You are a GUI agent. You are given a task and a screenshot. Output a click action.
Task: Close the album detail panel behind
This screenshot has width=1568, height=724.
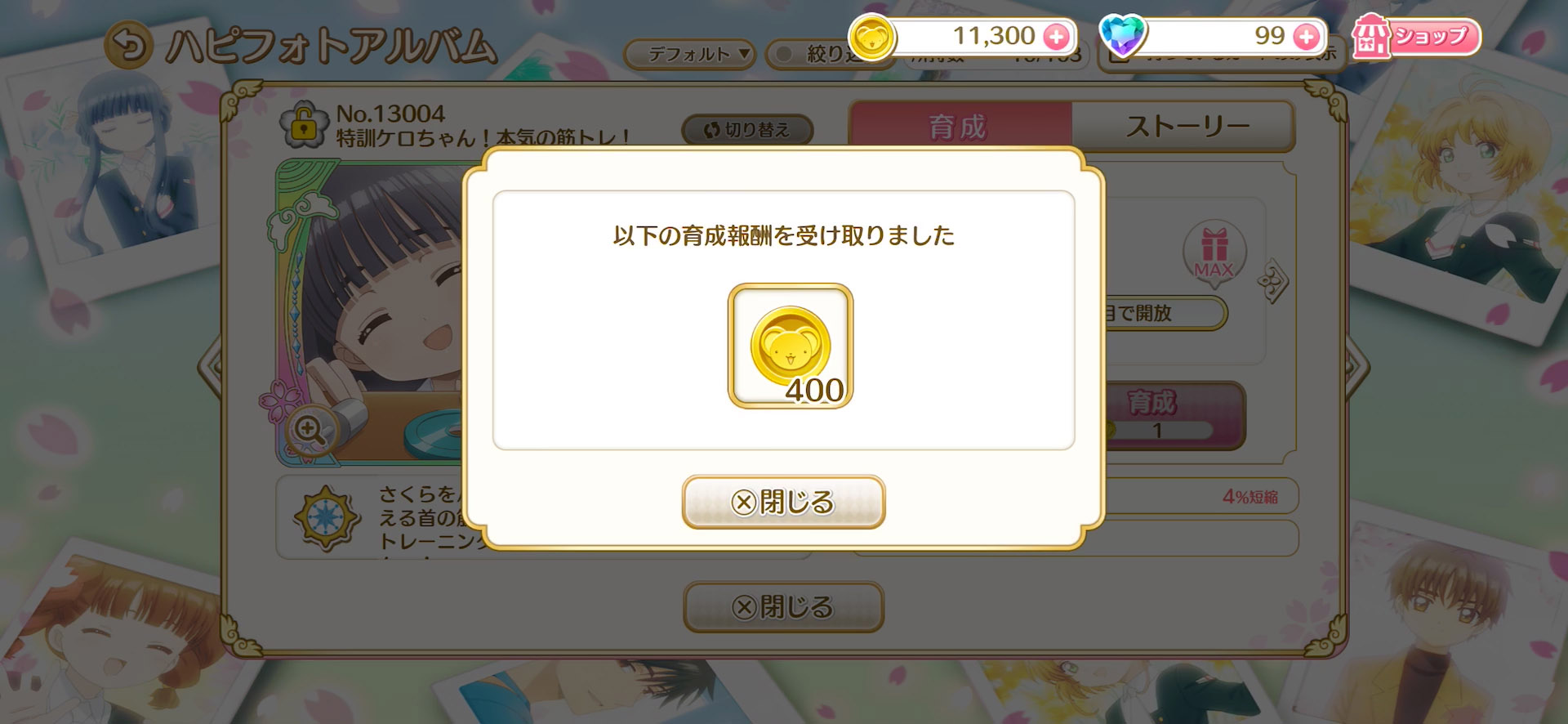click(783, 607)
